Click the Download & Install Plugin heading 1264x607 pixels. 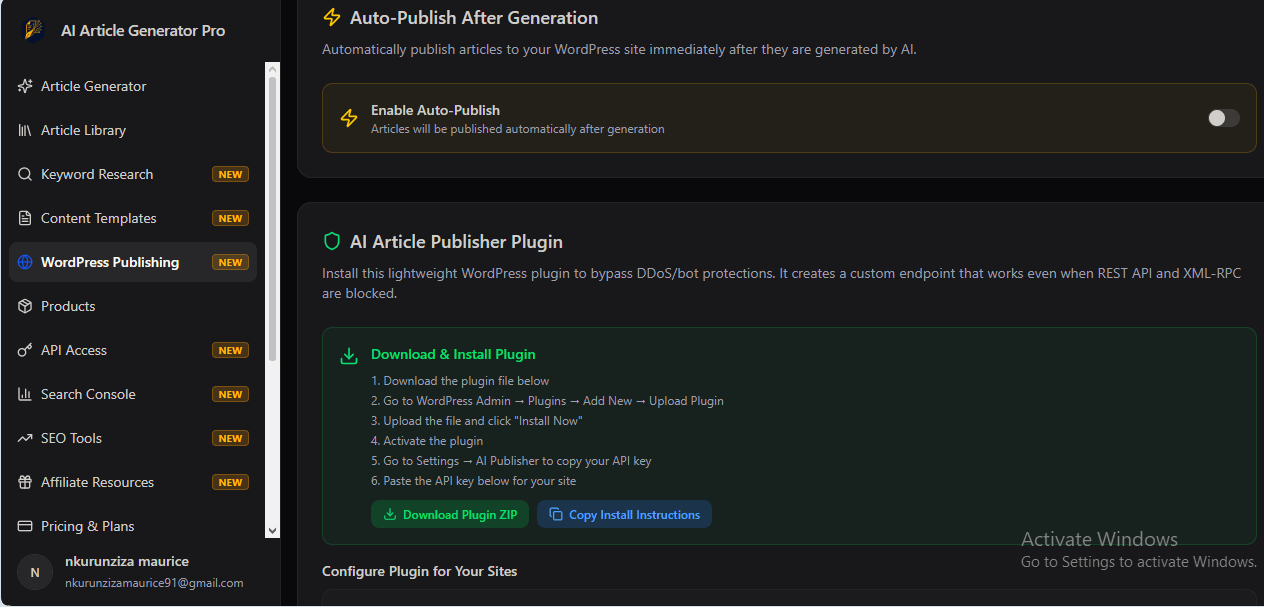(453, 354)
